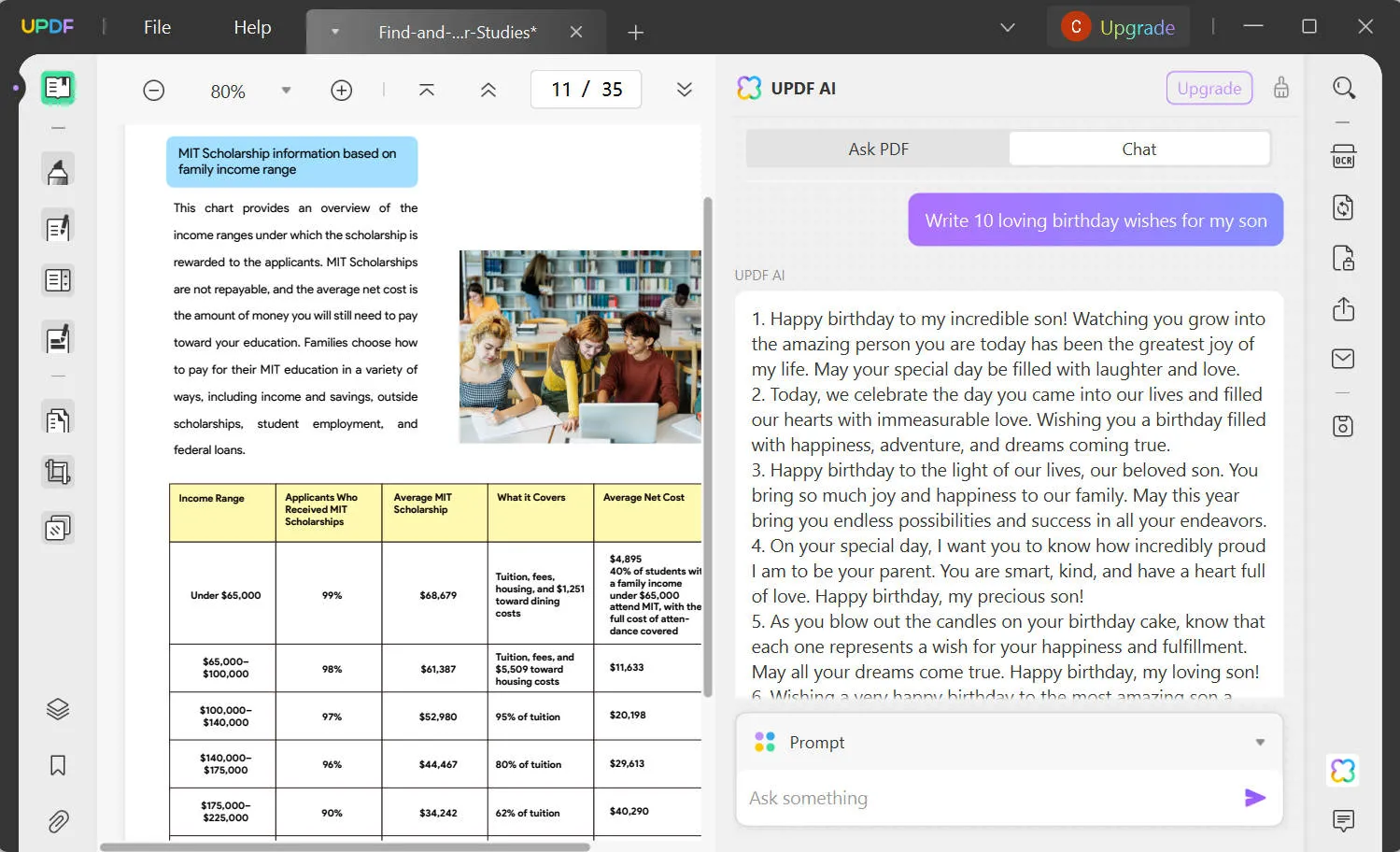Zoom in with the plus icon
Screen dimensions: 1400x852
tap(342, 91)
